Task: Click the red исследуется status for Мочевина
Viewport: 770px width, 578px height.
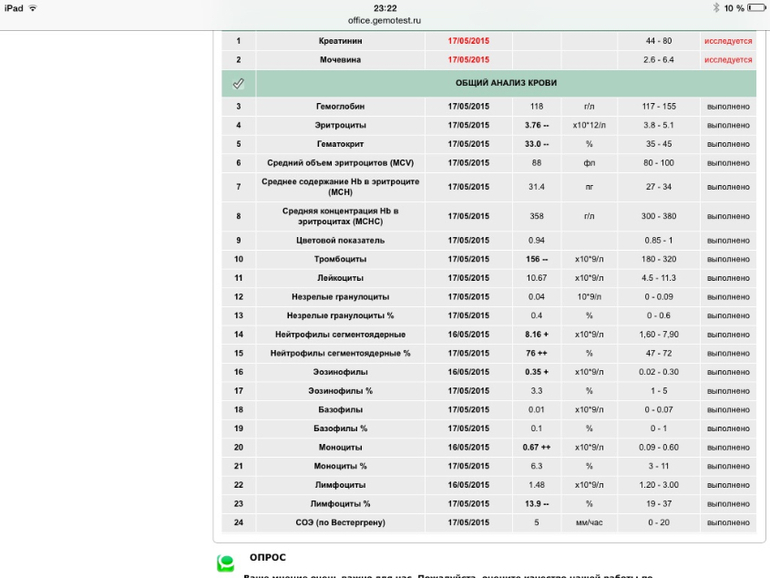Action: [x=727, y=60]
